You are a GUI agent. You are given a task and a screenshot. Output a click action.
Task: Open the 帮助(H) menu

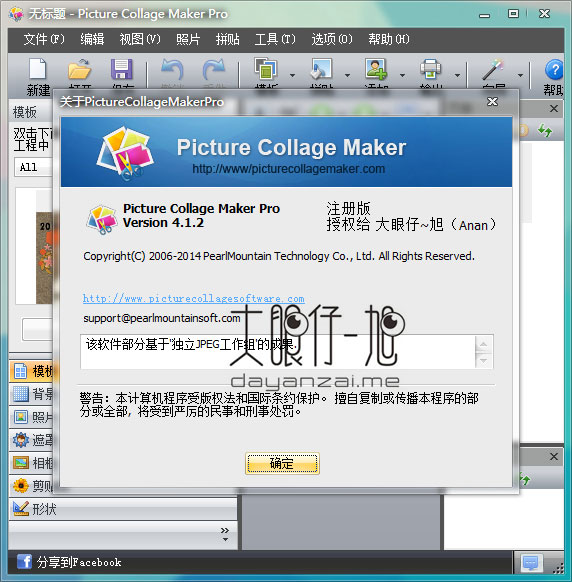[389, 39]
